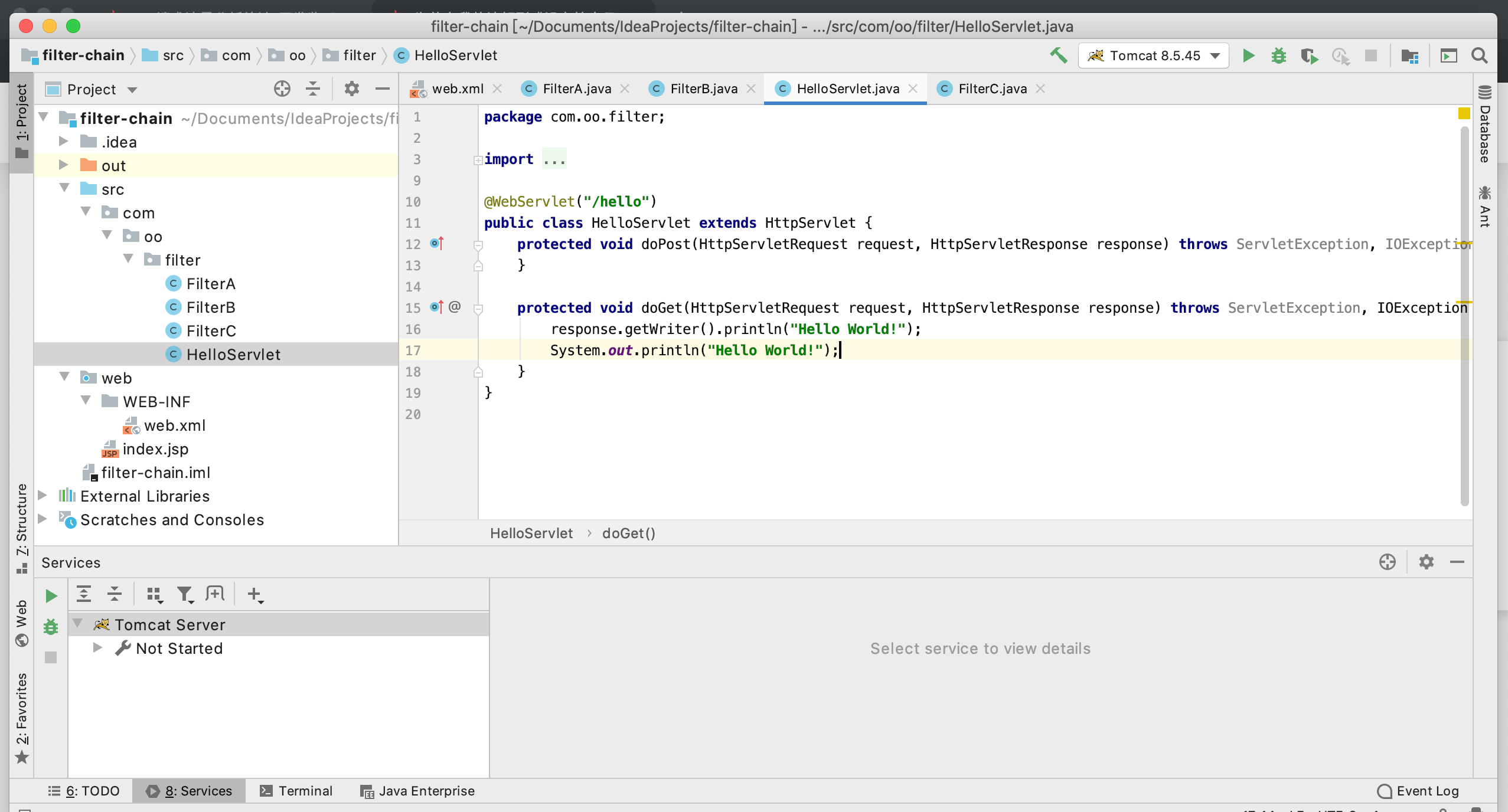Click the profiler run icon in toolbar
1508x812 pixels.
coord(1340,56)
